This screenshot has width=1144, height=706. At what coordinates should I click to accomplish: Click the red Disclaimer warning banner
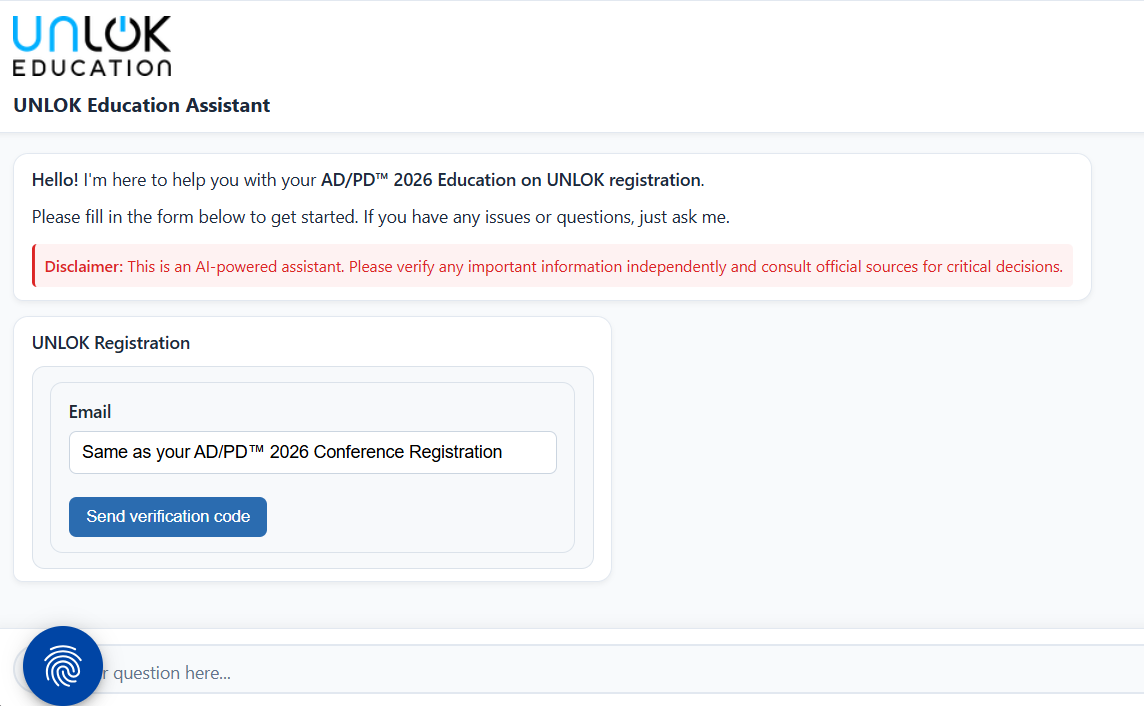[x=552, y=266]
